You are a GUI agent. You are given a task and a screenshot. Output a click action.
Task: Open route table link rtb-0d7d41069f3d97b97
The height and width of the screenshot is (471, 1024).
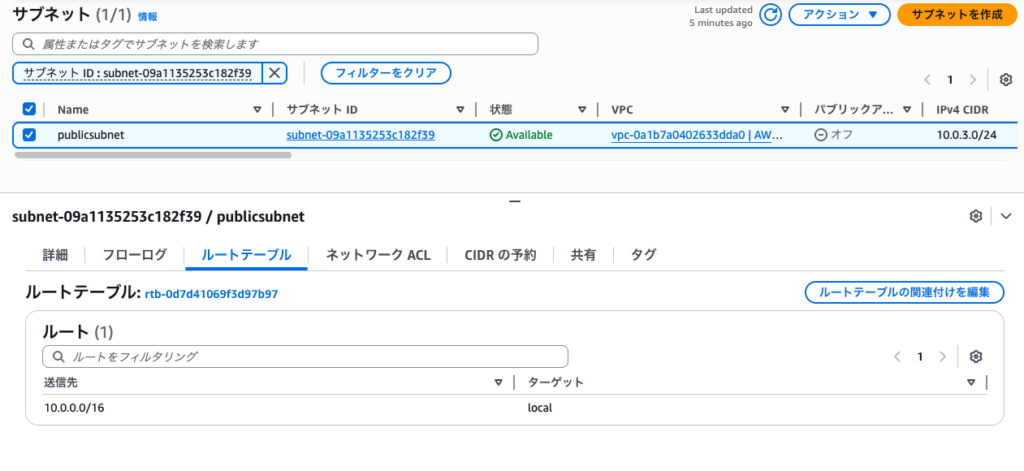[211, 294]
